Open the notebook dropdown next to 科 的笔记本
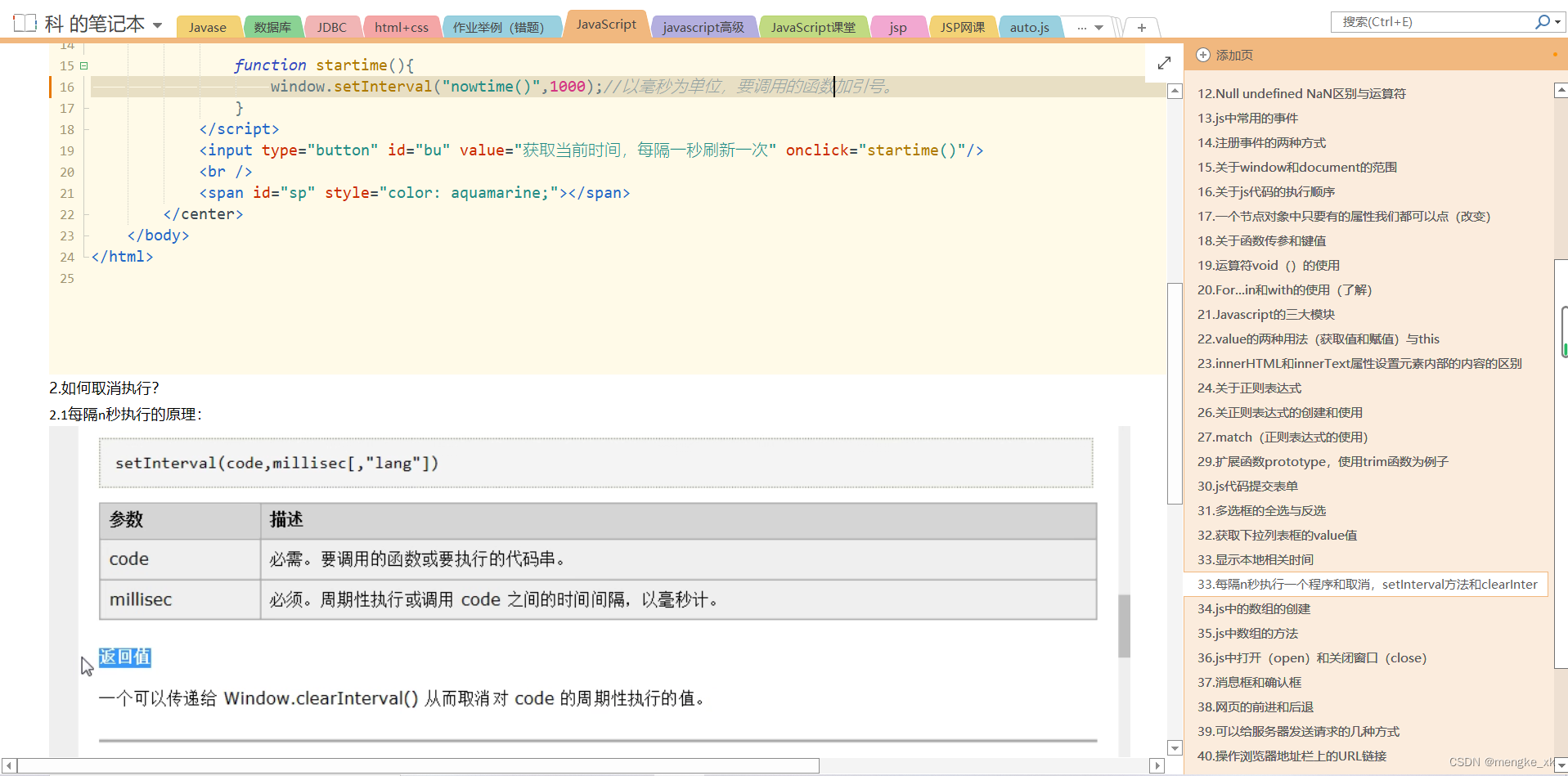 click(156, 25)
